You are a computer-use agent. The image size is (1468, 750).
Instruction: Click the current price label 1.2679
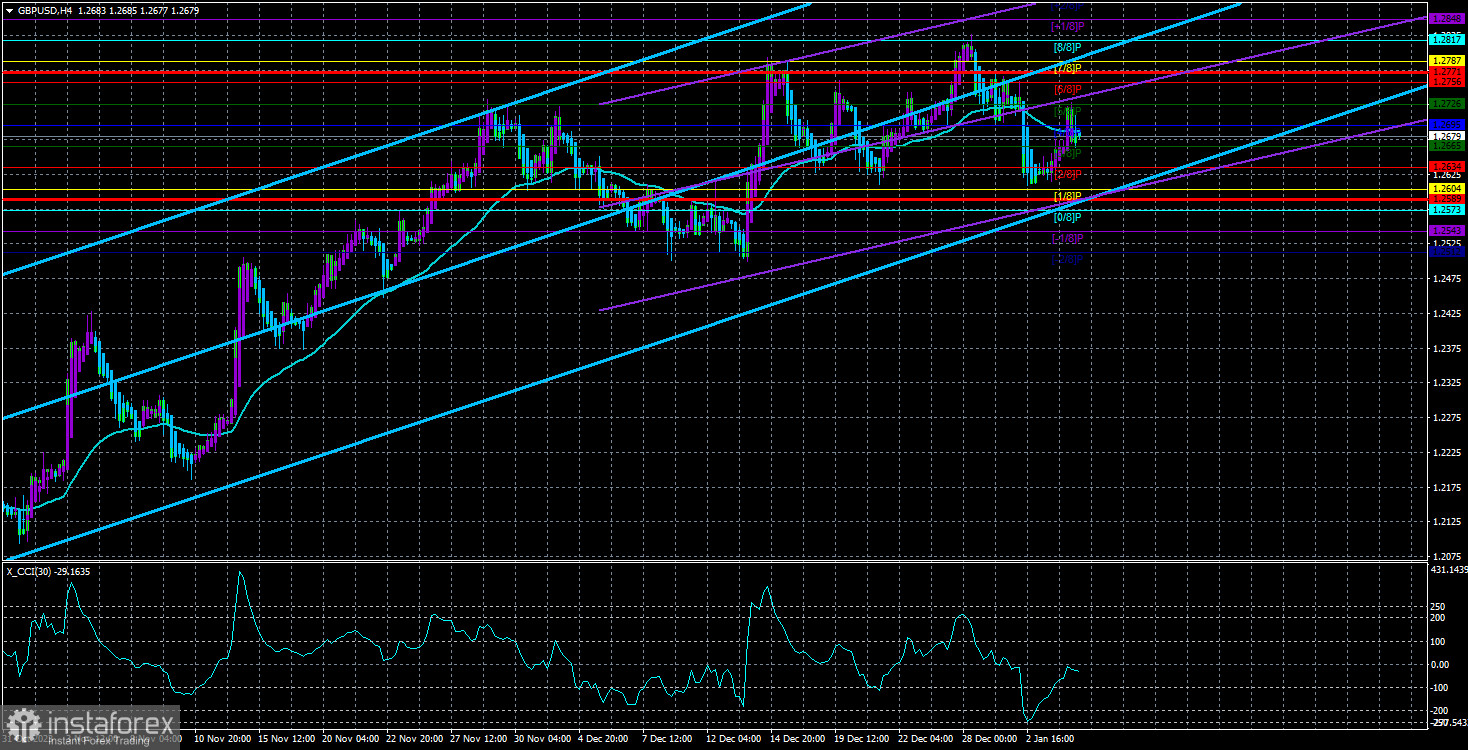pos(1447,136)
